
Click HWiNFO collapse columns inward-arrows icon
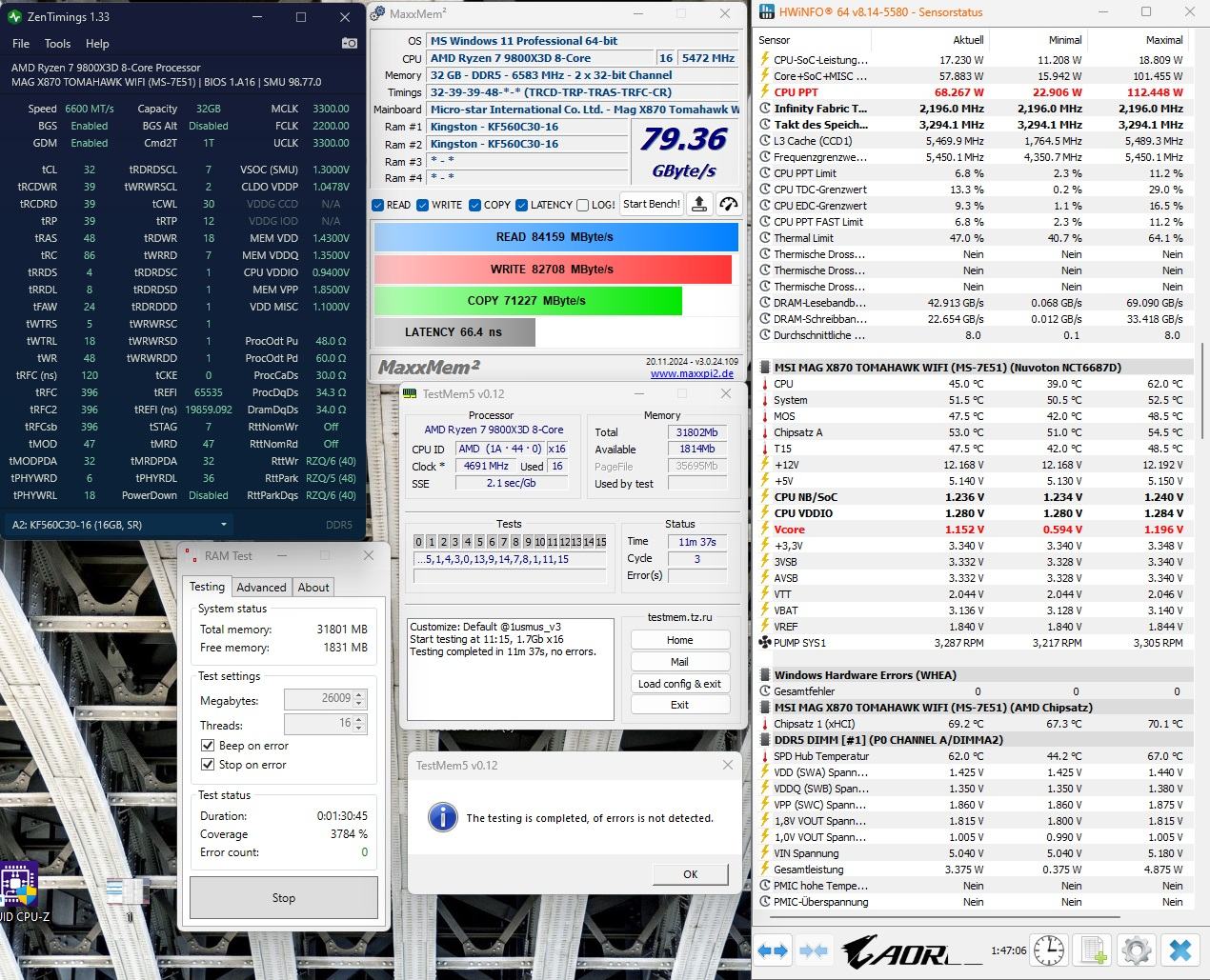pyautogui.click(x=813, y=950)
